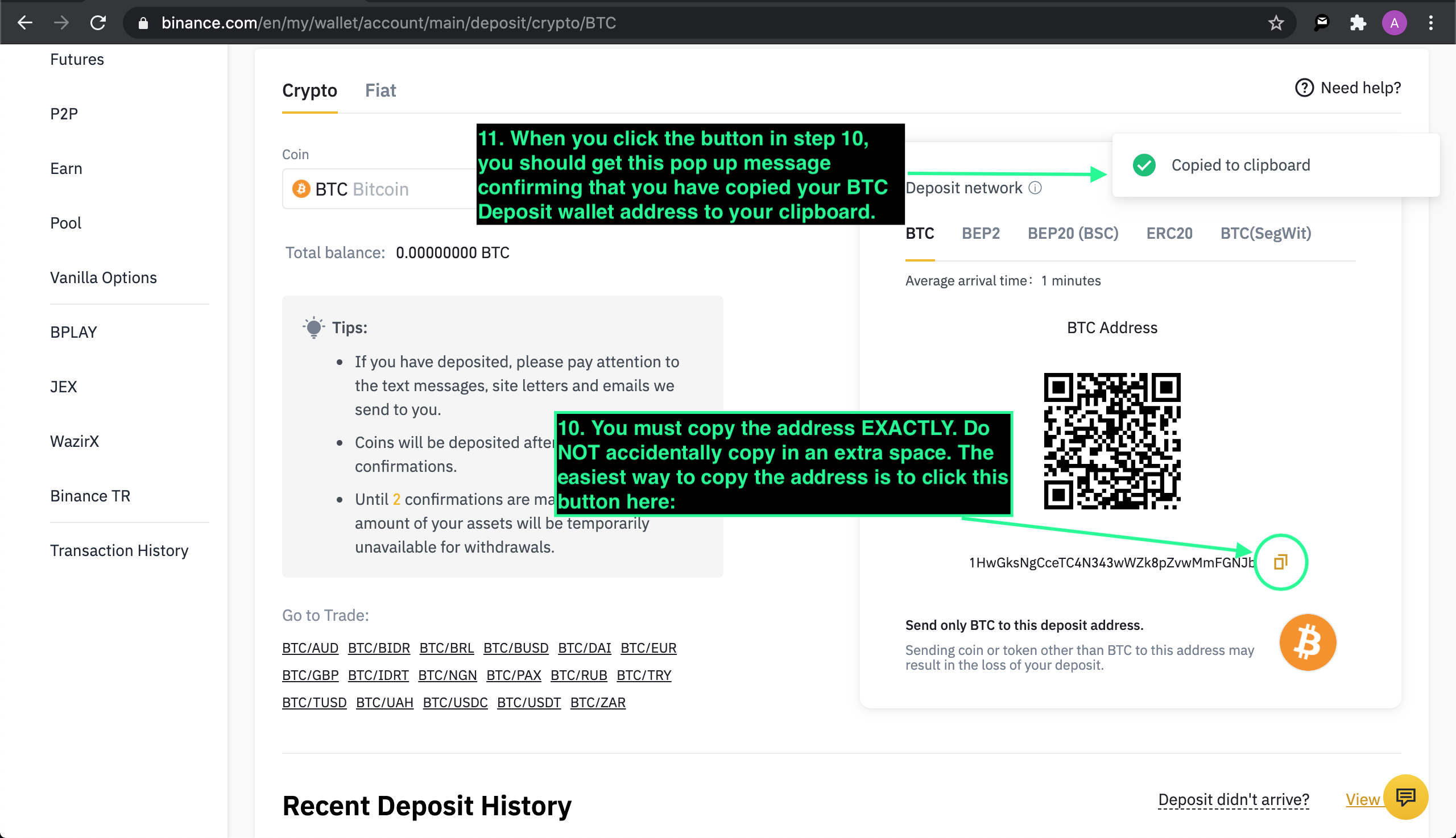Click the browser back arrow
The width and height of the screenshot is (1456, 838).
point(25,22)
